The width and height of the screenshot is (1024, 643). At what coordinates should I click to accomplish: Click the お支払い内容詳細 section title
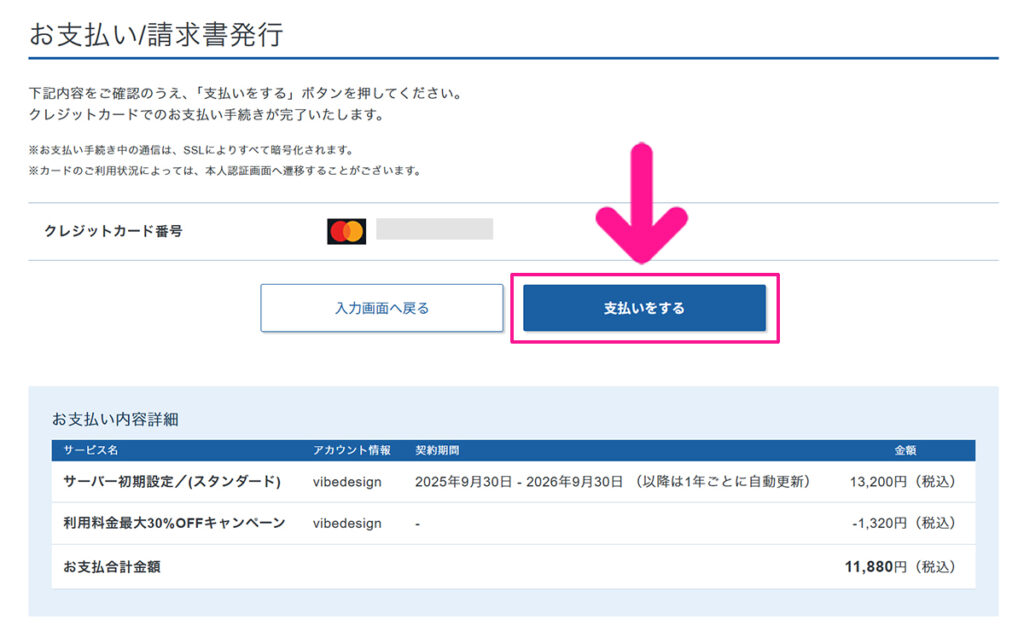[x=115, y=419]
